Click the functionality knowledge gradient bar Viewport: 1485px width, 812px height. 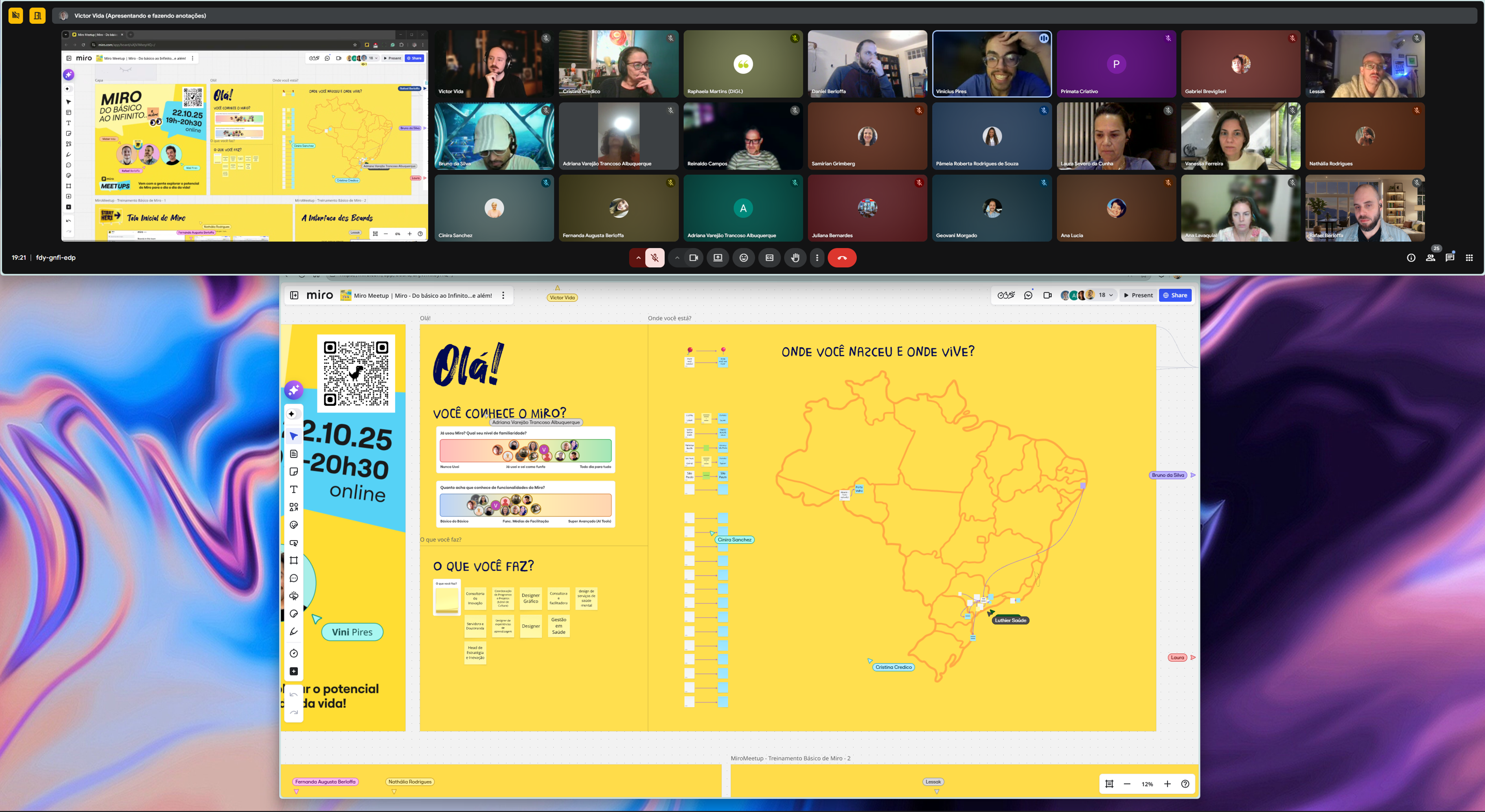(x=525, y=505)
